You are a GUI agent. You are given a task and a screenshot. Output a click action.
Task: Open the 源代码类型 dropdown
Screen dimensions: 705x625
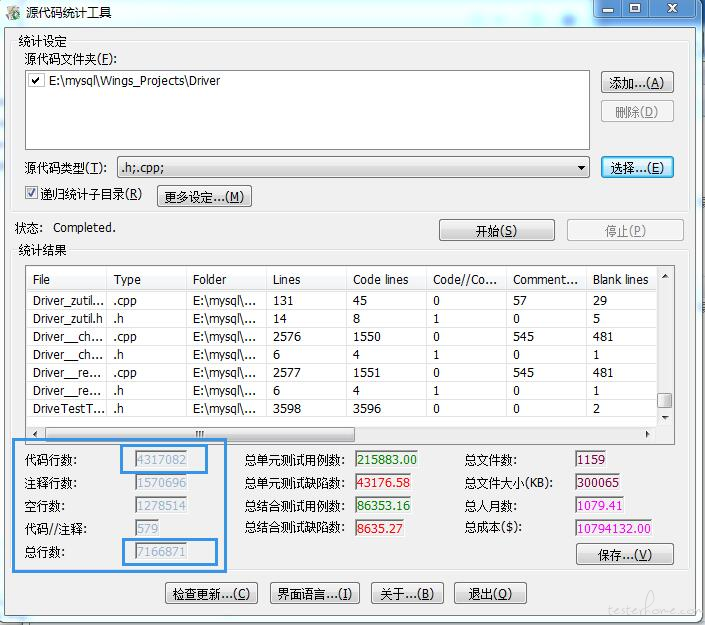point(581,168)
